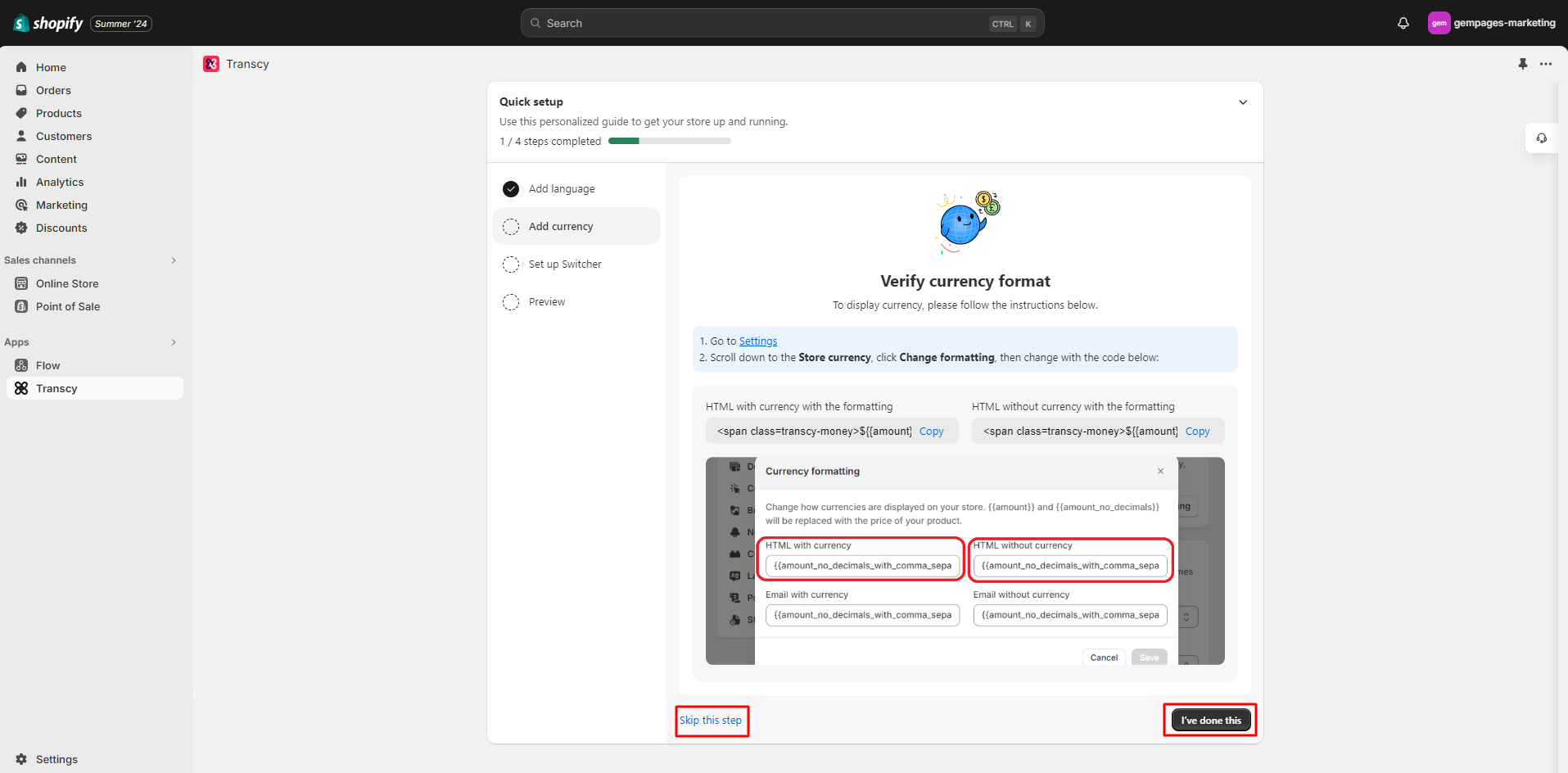Image resolution: width=1568 pixels, height=773 pixels.
Task: Click the notifications bell icon
Action: tap(1403, 23)
